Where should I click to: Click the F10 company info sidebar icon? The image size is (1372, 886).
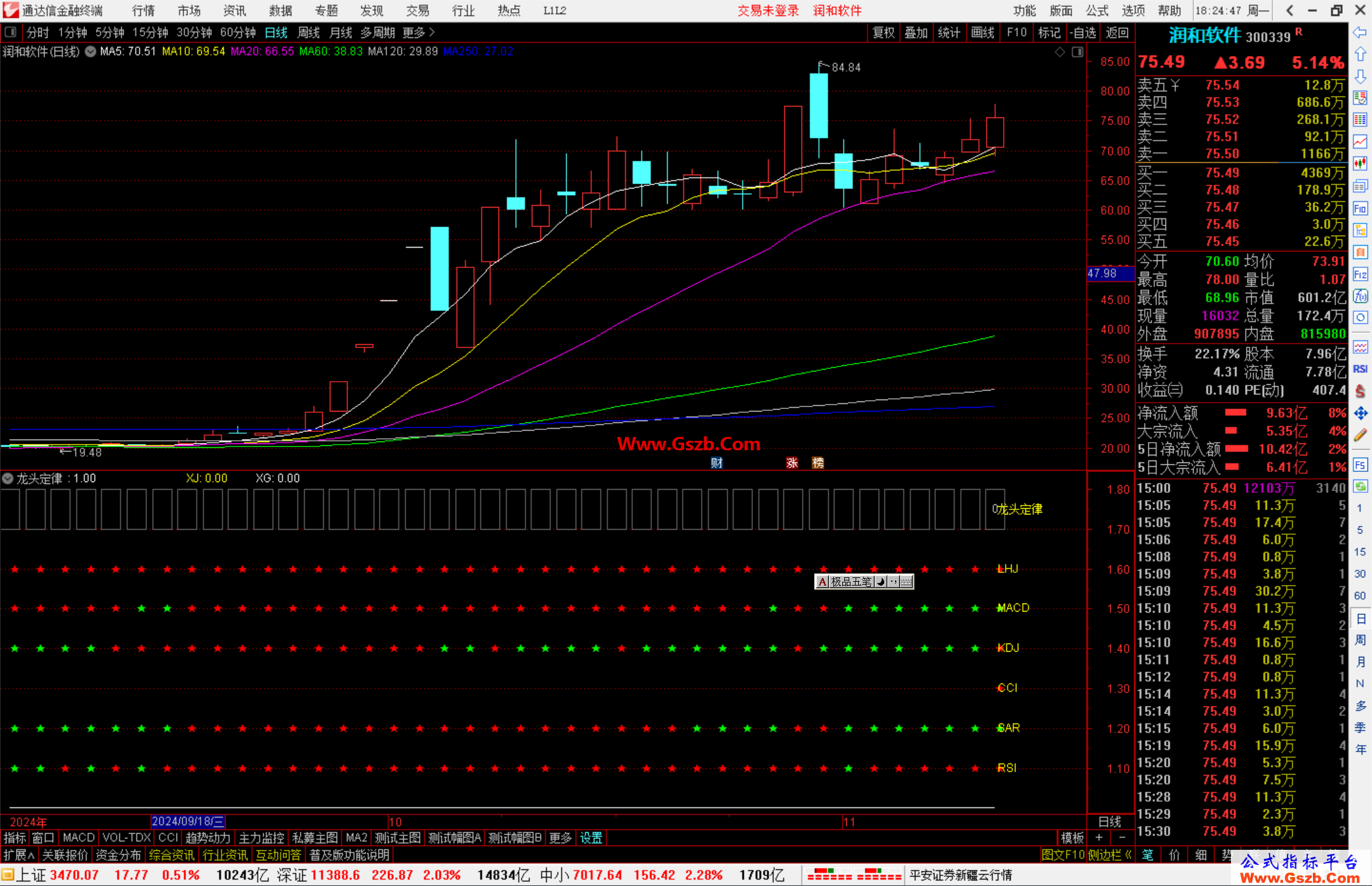(1360, 208)
